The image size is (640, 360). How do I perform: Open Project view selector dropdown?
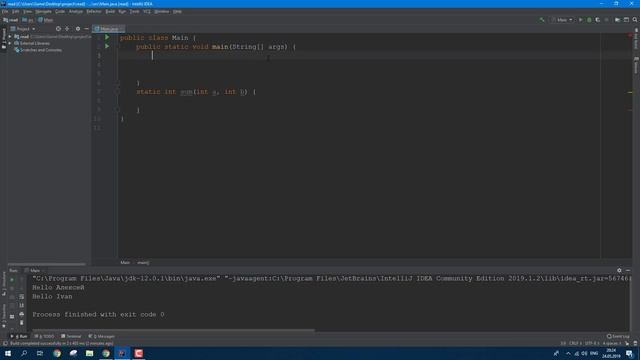click(23, 29)
